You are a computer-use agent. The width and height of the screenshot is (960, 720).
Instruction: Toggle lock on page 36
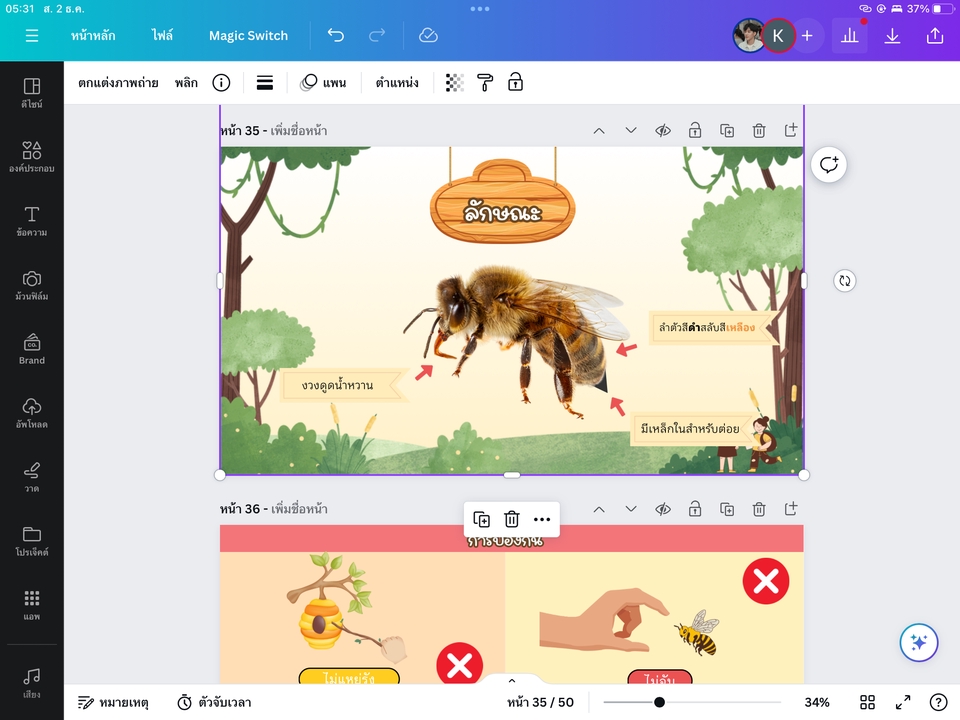694,509
